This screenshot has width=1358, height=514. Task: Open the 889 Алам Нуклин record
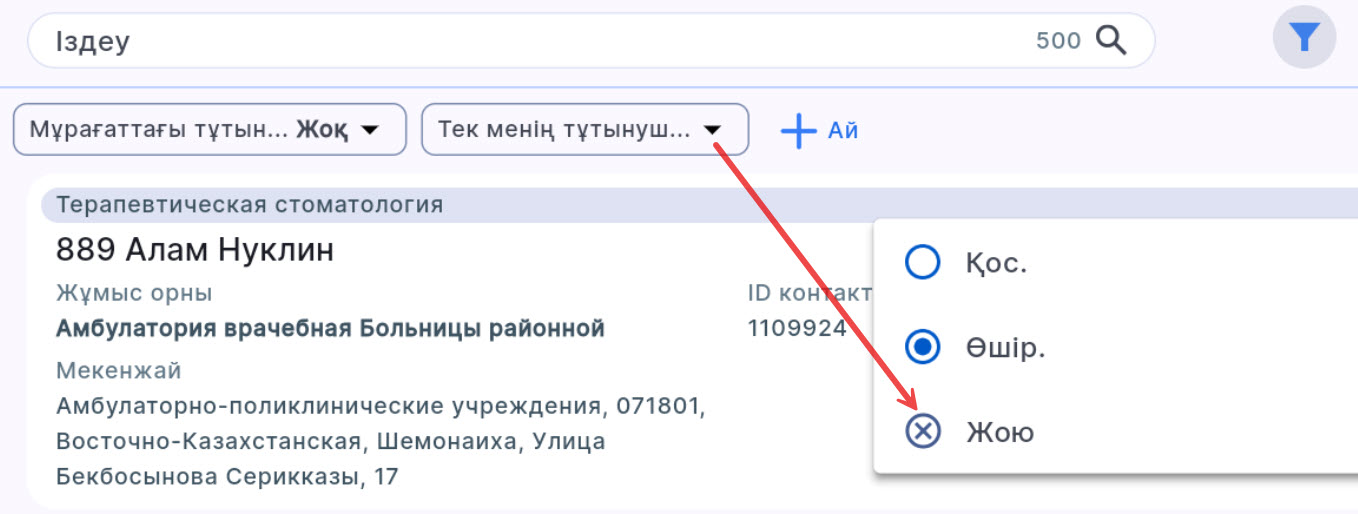click(x=195, y=250)
